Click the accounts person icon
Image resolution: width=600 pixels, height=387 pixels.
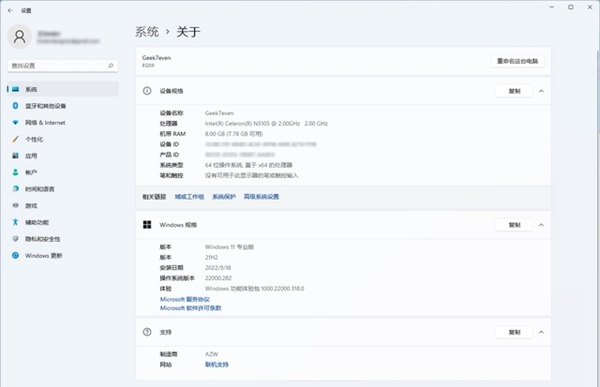15,172
